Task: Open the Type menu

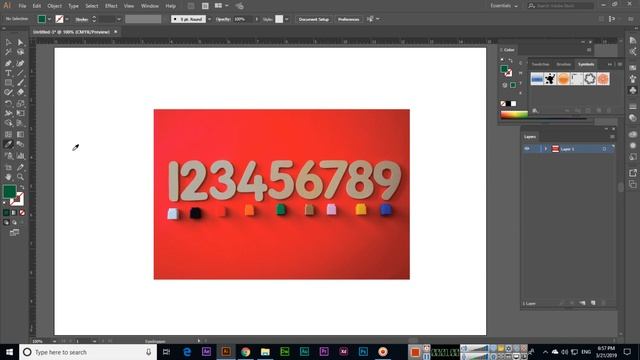Action: pos(73,6)
